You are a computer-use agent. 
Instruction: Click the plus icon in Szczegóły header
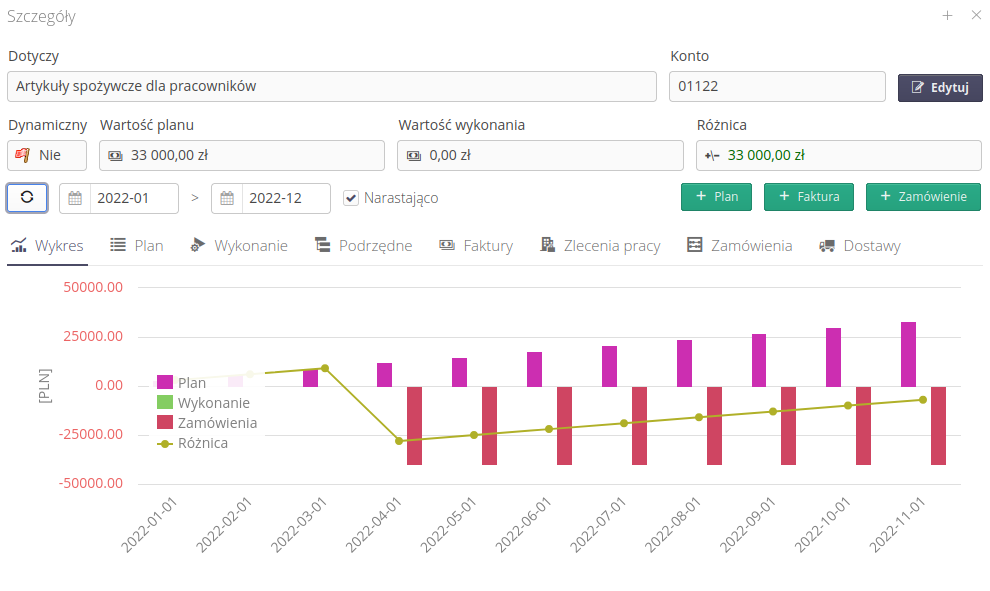pos(948,16)
